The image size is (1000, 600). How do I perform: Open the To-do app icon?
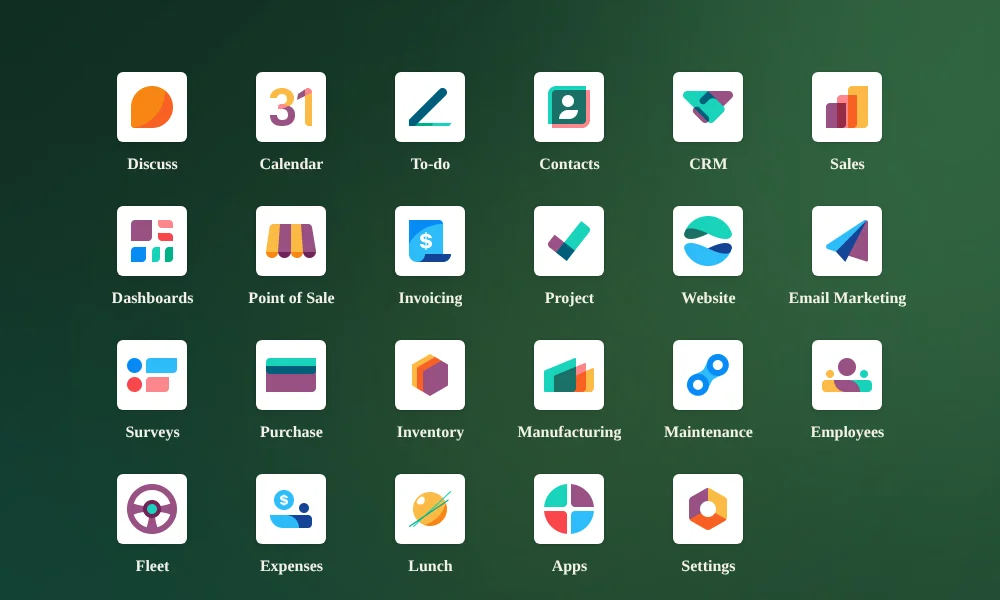coord(430,107)
